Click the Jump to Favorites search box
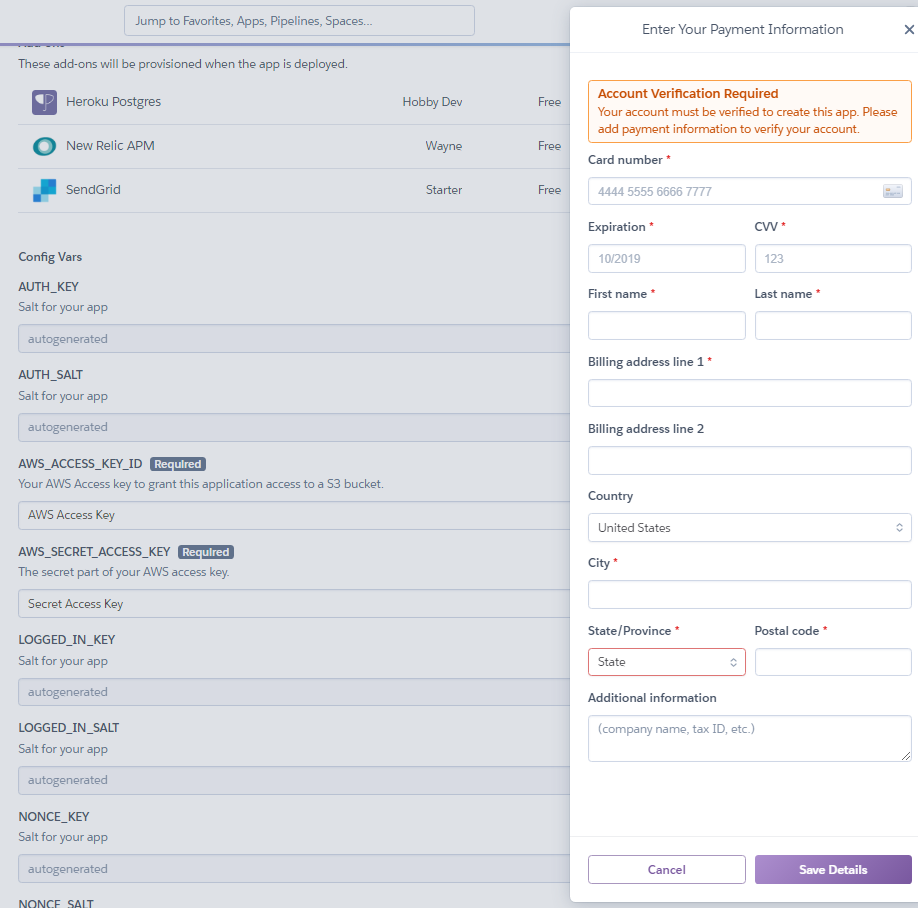The width and height of the screenshot is (918, 908). 299,20
